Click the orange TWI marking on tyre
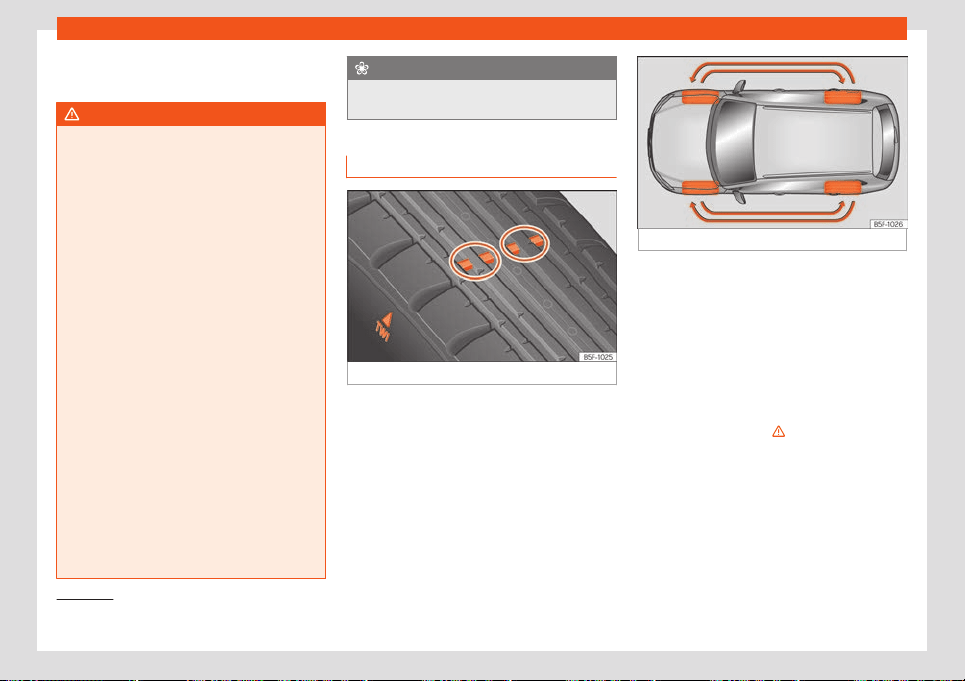 click(x=384, y=327)
